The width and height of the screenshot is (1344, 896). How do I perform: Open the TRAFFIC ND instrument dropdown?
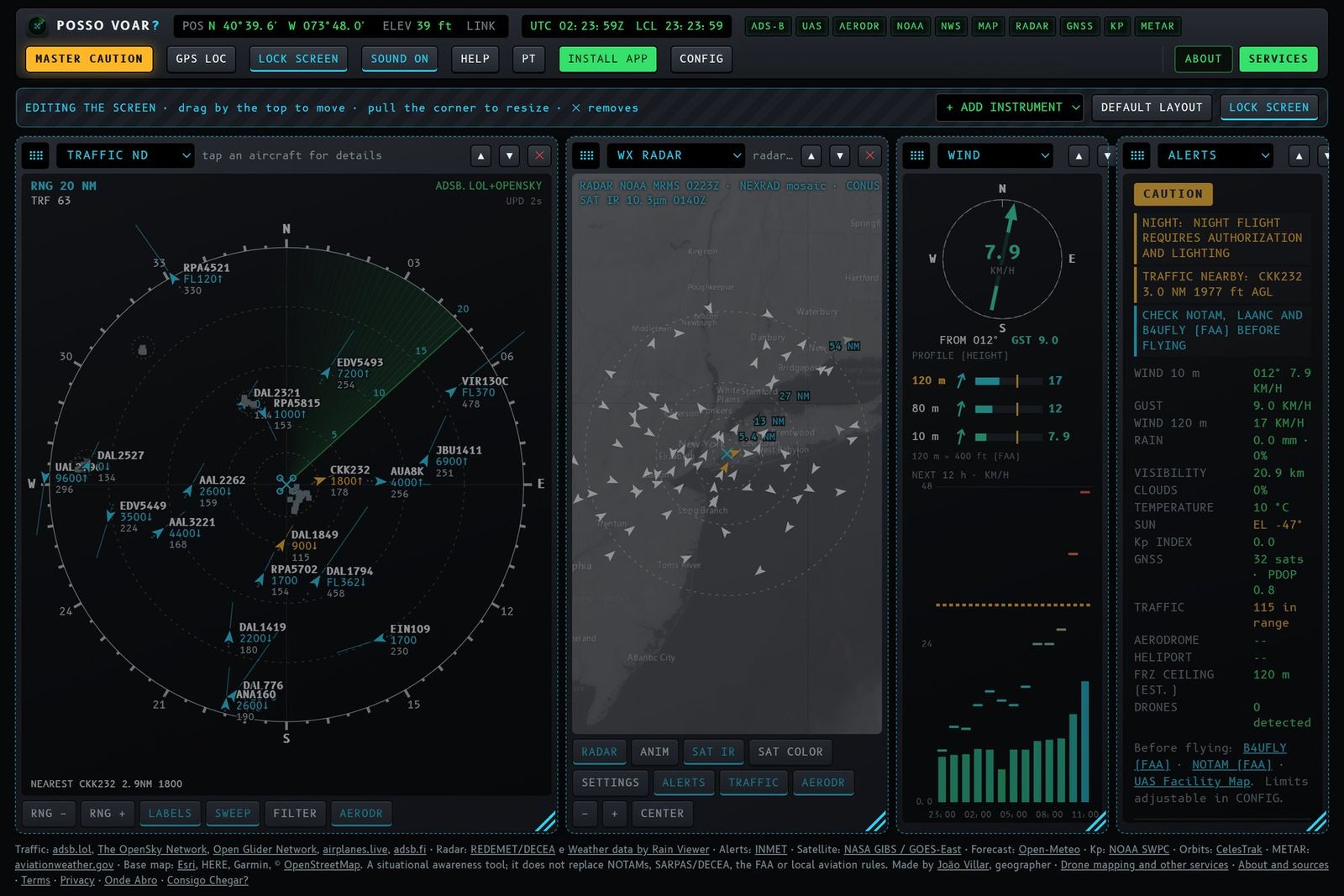pos(125,155)
